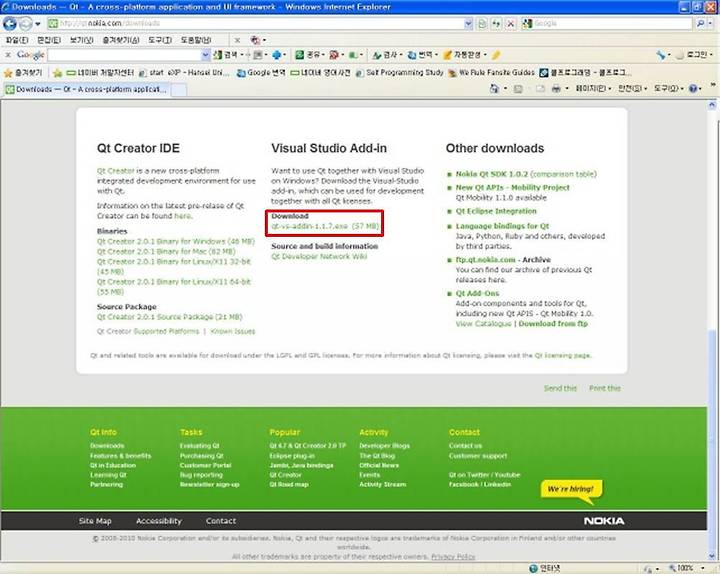
Task: Click the magnifier search button
Action: (x=701, y=23)
